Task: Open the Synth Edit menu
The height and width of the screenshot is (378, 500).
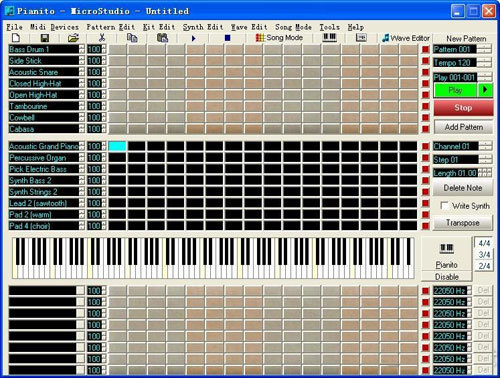Action: [x=203, y=27]
